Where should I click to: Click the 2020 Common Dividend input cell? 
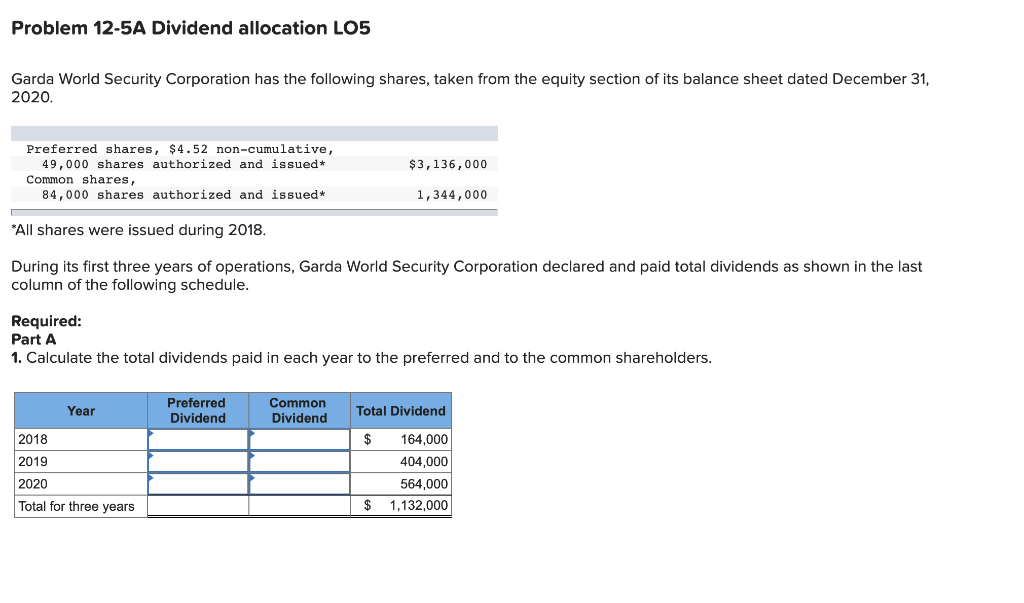299,484
